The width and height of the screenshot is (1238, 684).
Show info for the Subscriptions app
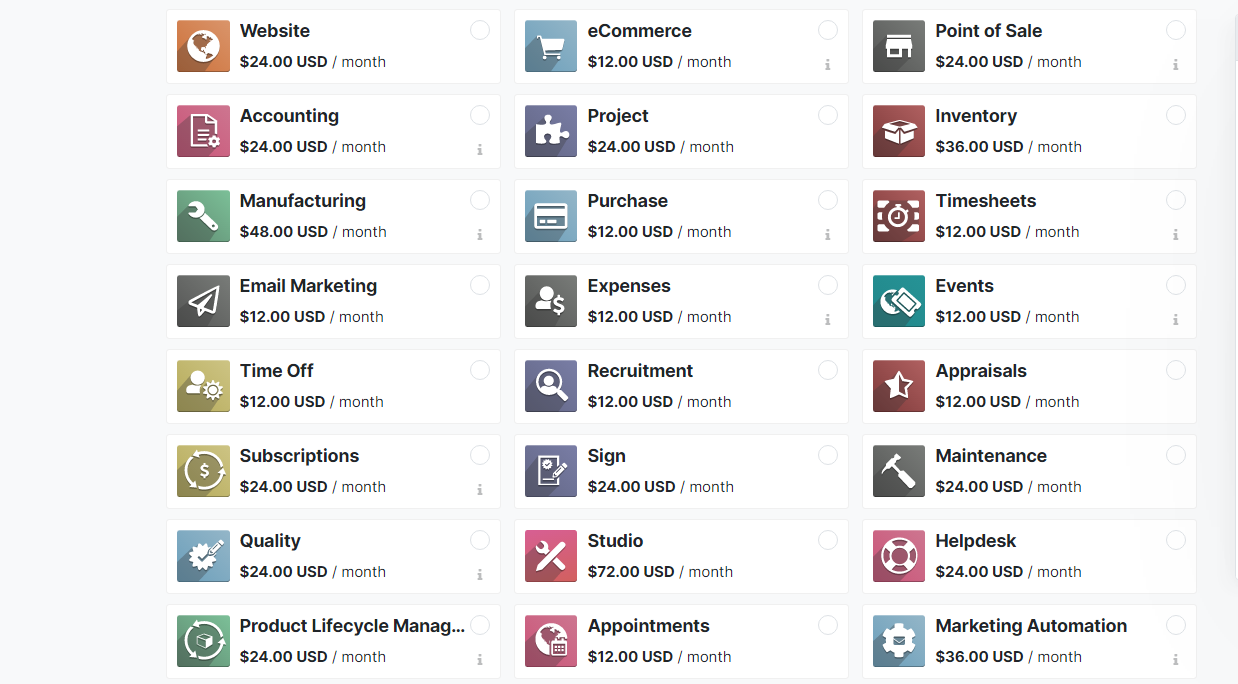coord(480,490)
